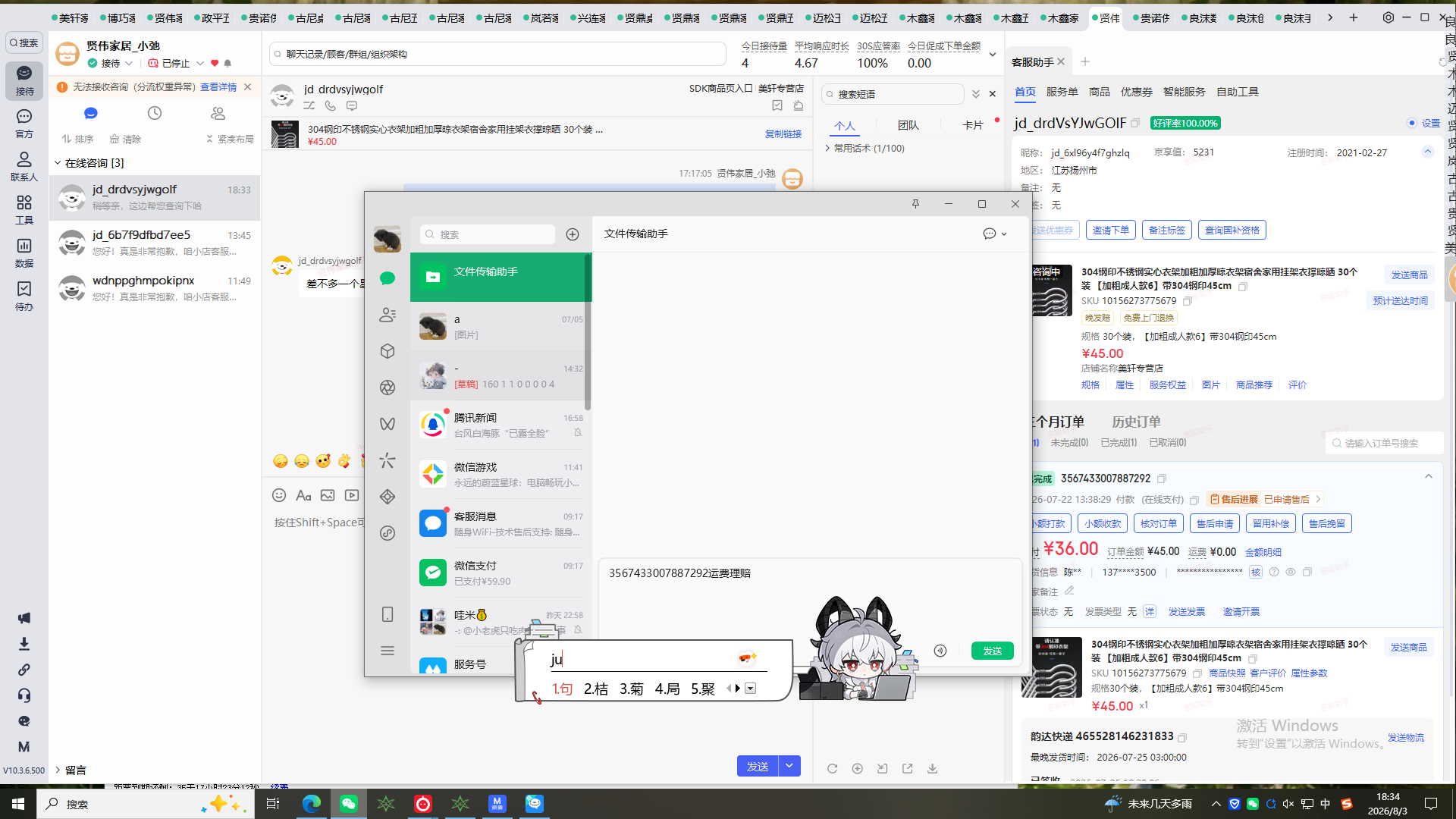Collapse the customer info card chevron

click(1428, 152)
